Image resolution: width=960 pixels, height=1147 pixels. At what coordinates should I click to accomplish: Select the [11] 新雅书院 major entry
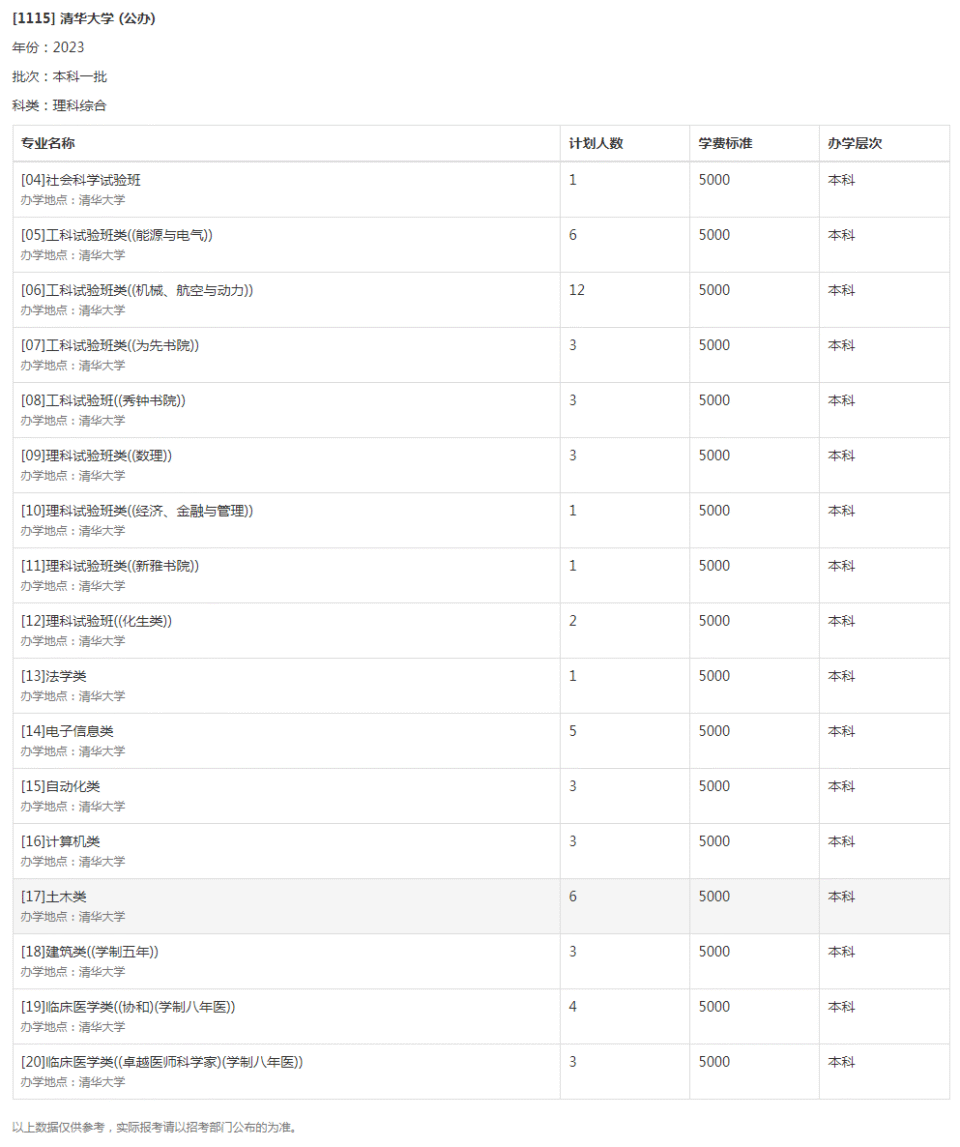point(110,565)
